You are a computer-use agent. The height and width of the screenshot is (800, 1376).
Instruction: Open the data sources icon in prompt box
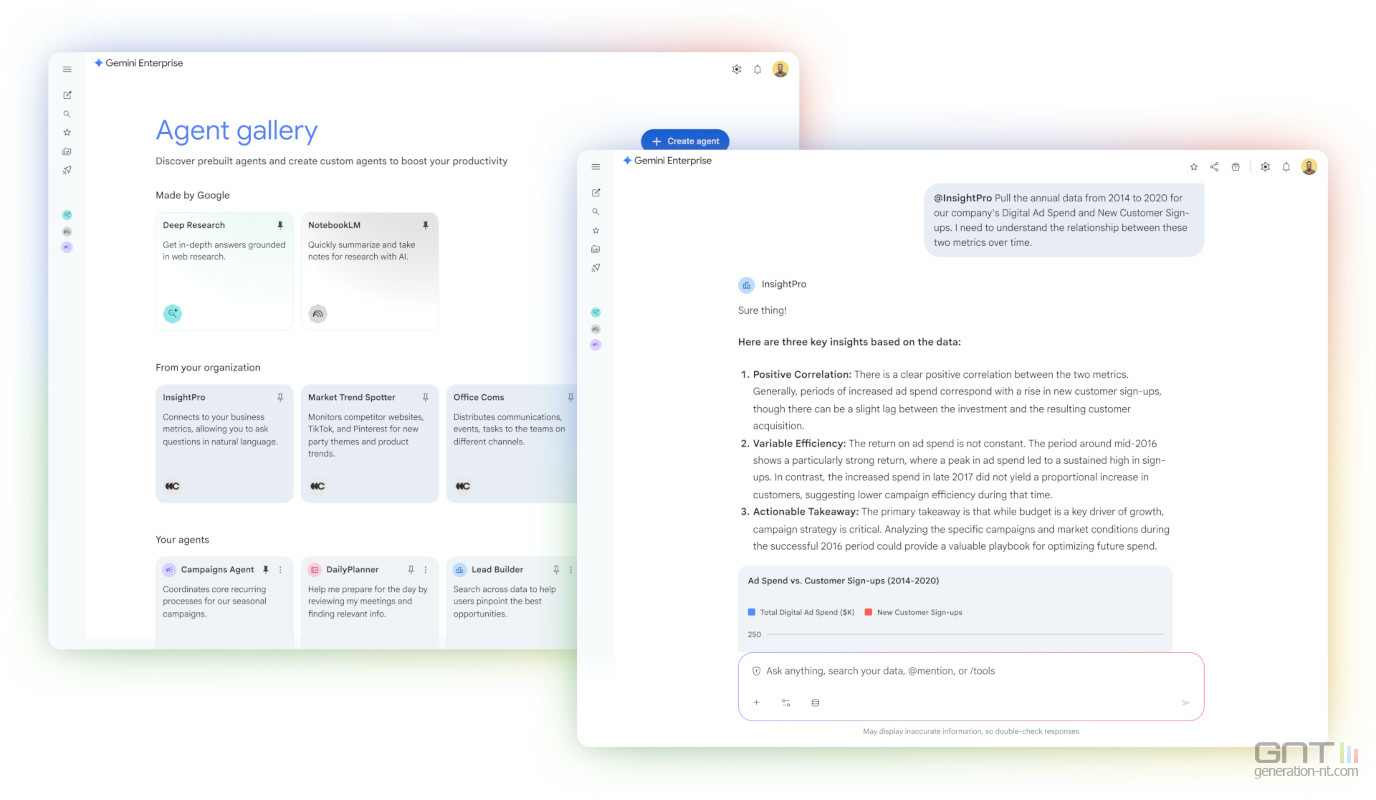click(x=815, y=703)
